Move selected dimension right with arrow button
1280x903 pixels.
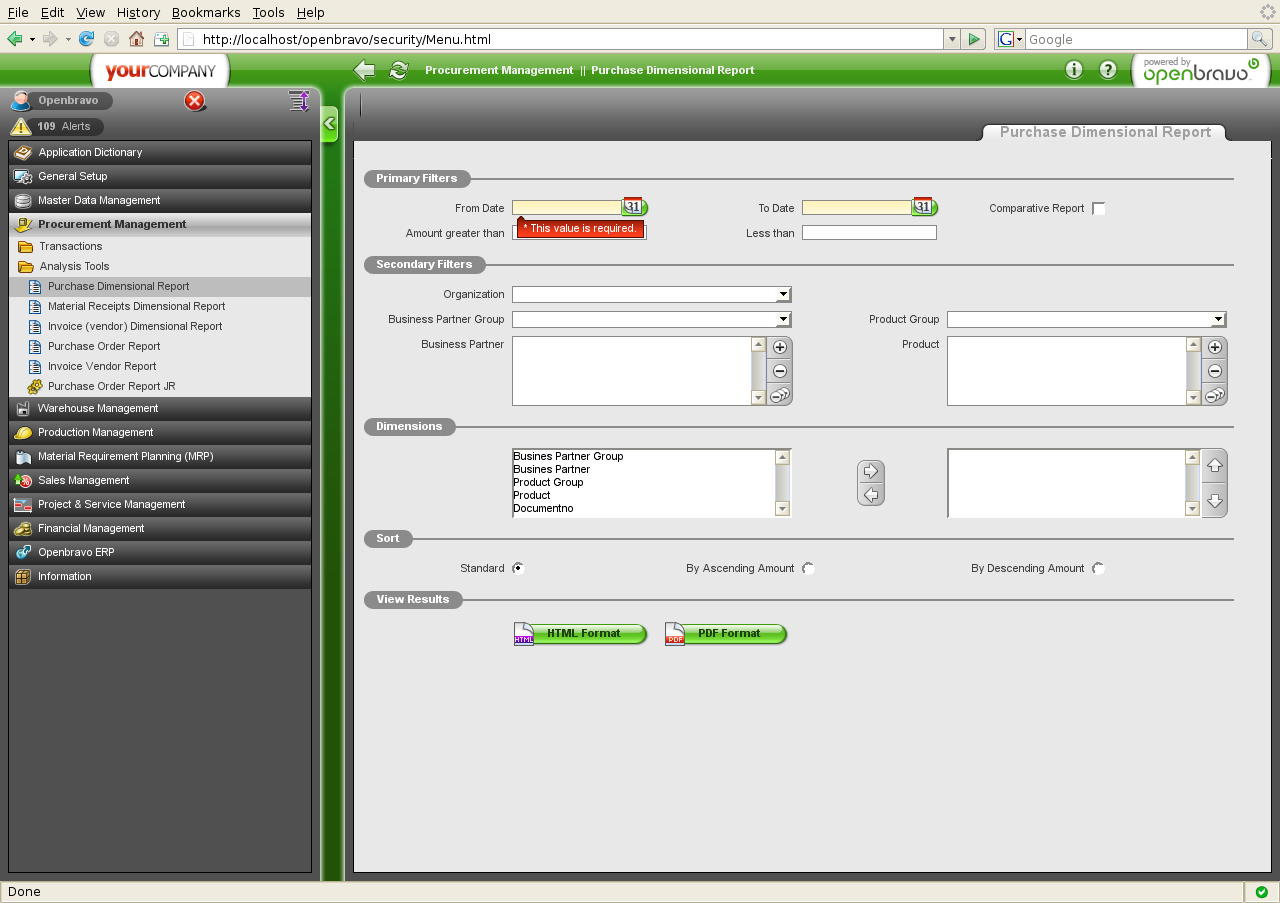pyautogui.click(x=870, y=471)
